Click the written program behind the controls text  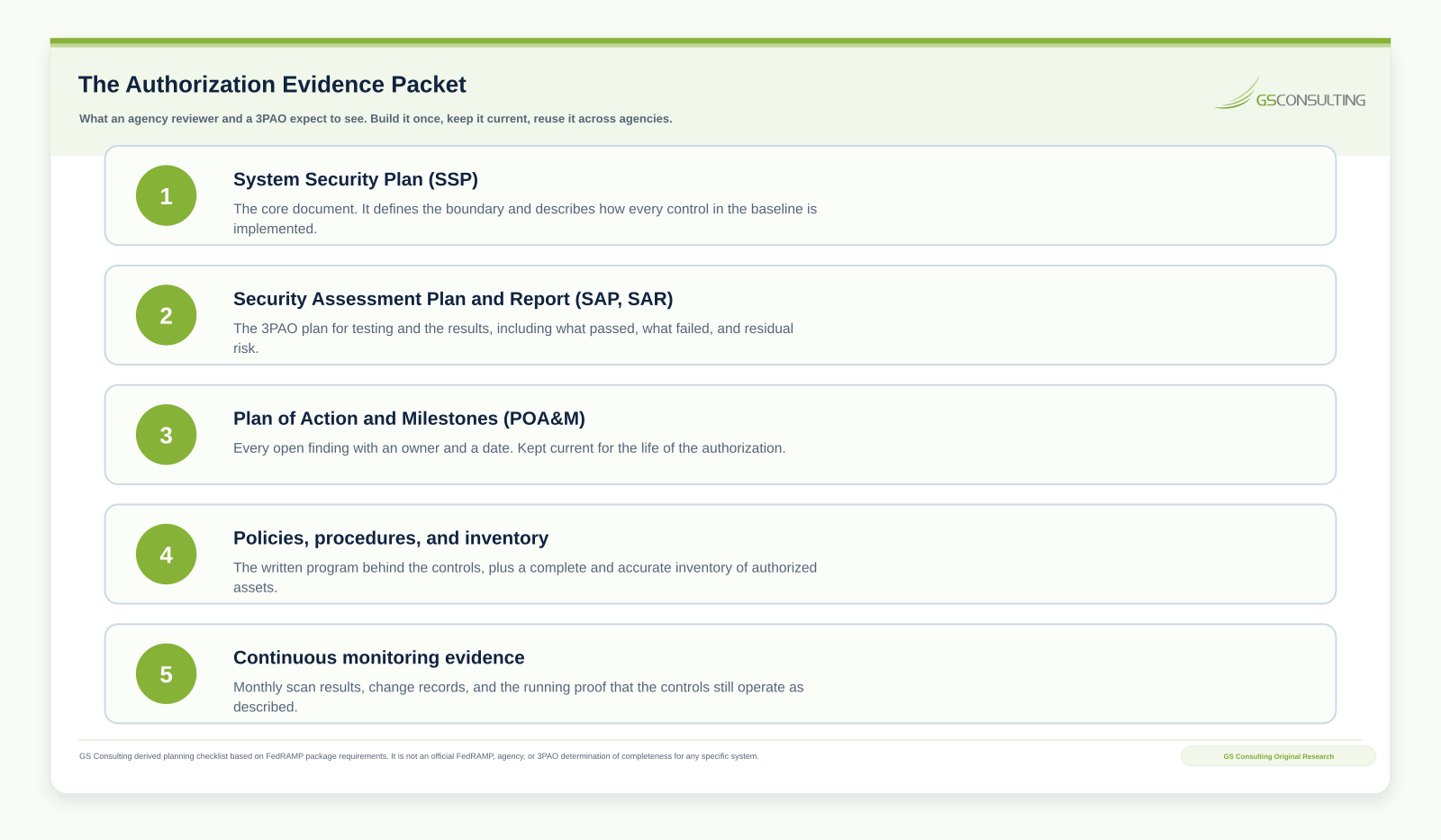tap(525, 577)
